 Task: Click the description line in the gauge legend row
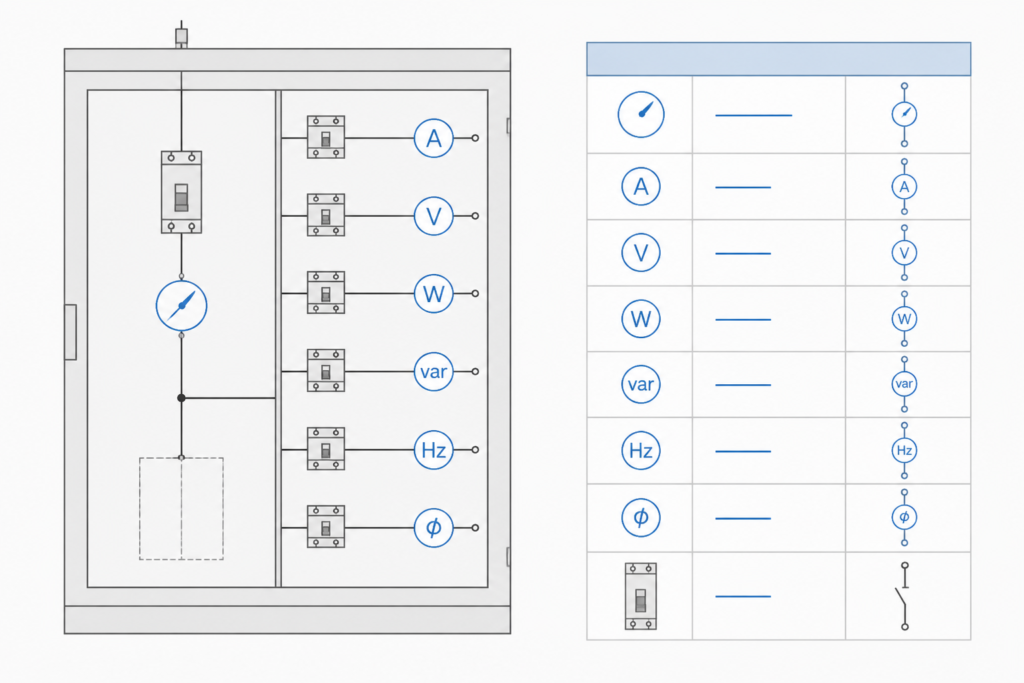pyautogui.click(x=754, y=115)
